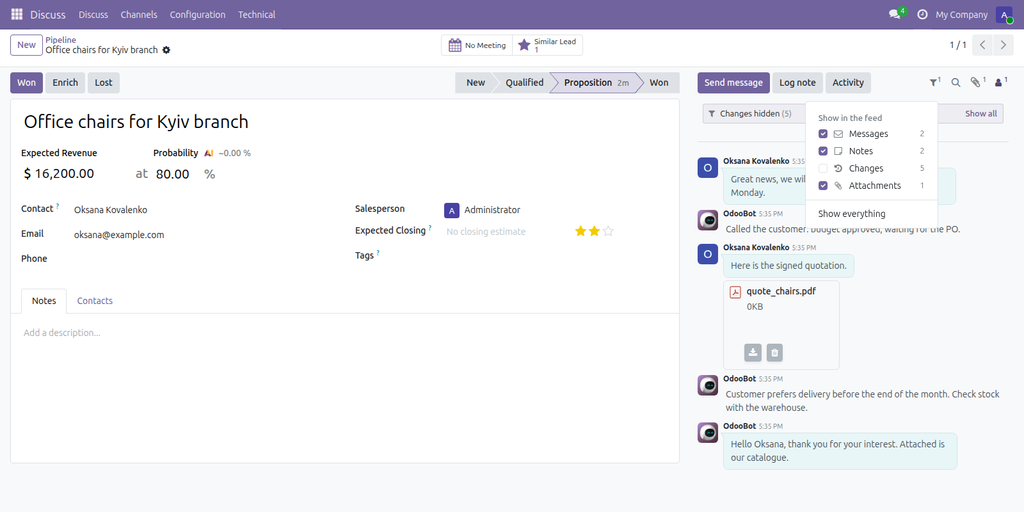Screen dimensions: 1024x512
Task: Open the attachments paperclip icon
Action: point(977,82)
